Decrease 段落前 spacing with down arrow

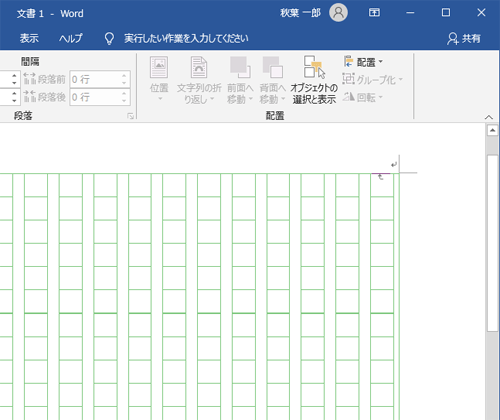pyautogui.click(x=124, y=83)
